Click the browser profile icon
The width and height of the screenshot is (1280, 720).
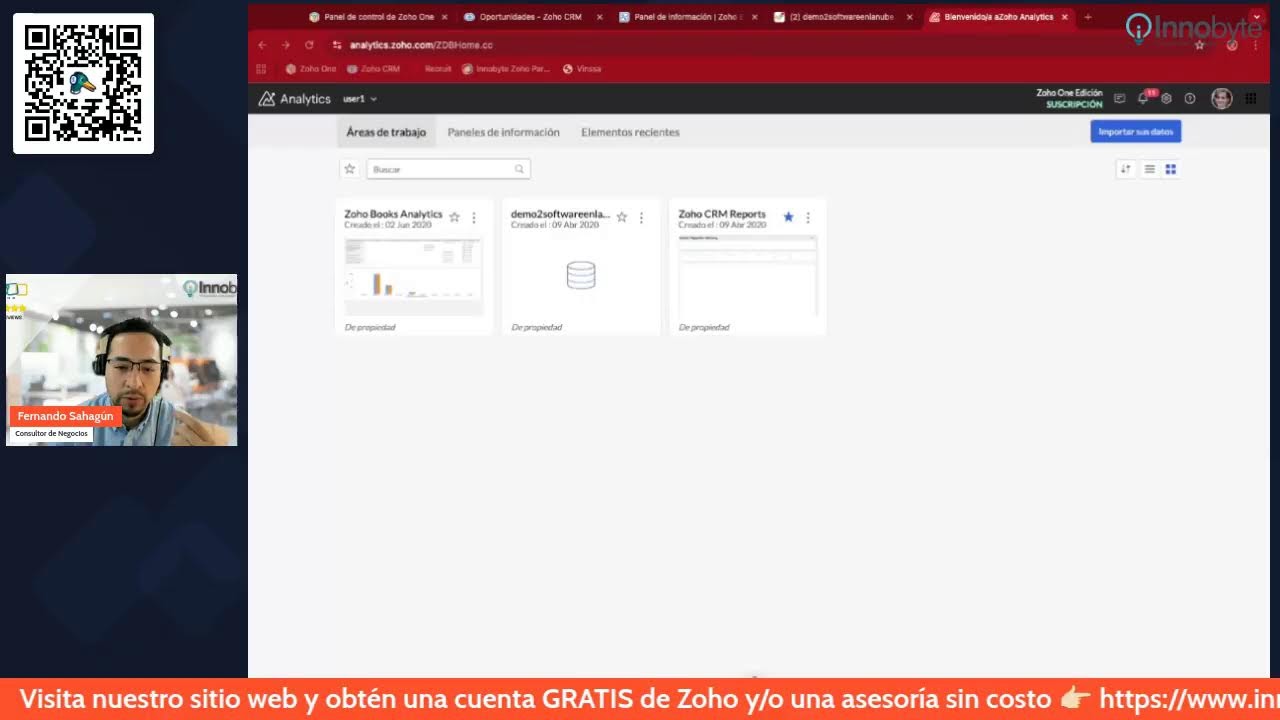(1232, 45)
